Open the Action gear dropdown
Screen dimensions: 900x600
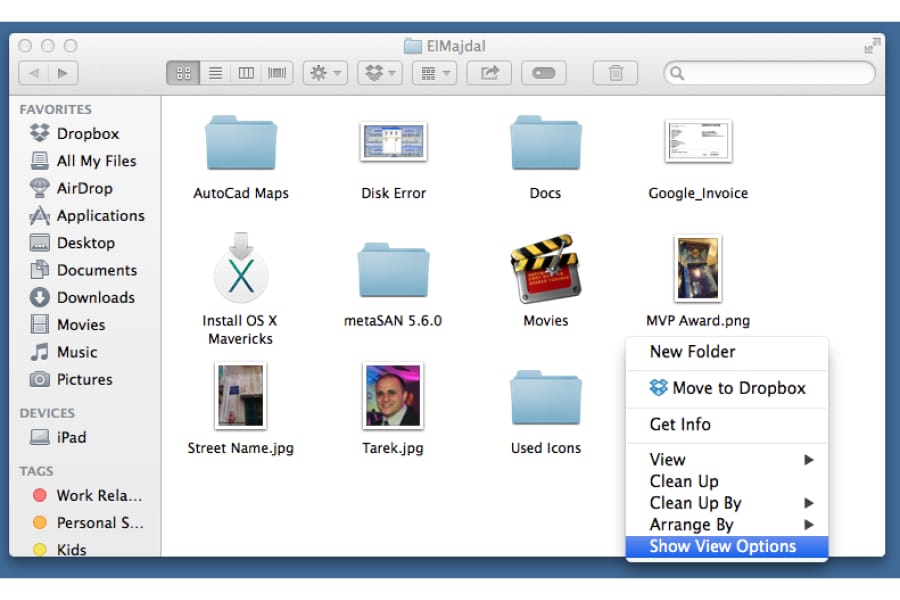pyautogui.click(x=325, y=73)
